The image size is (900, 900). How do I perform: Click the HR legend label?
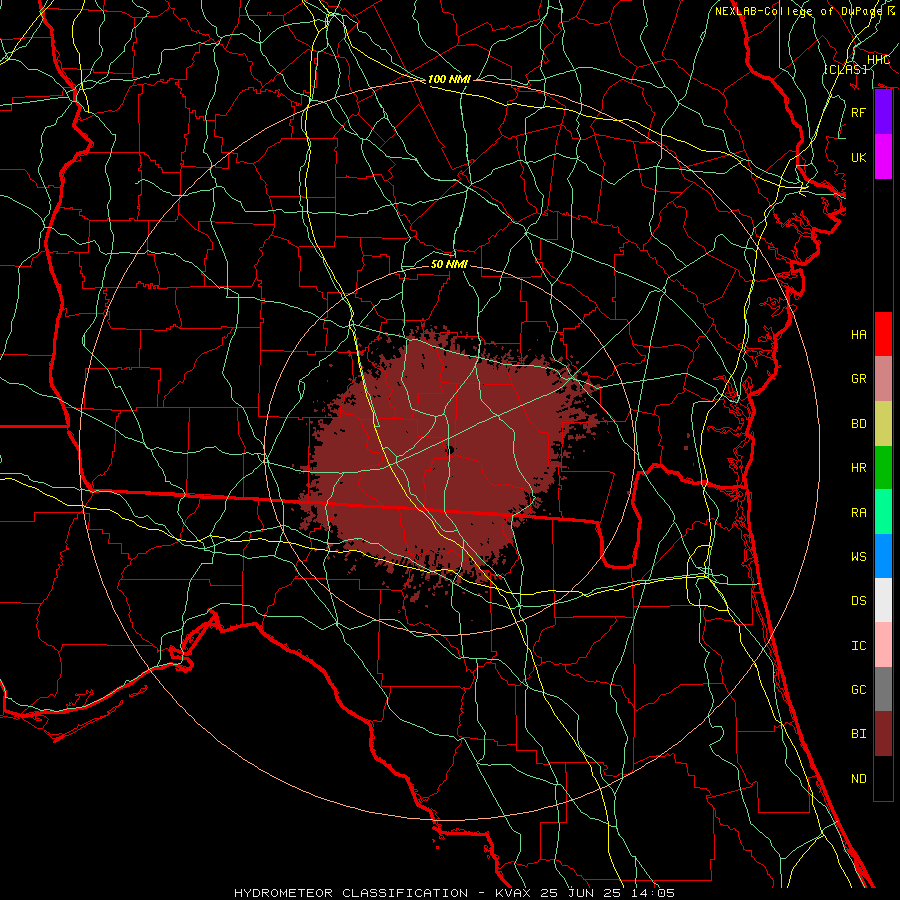858,468
